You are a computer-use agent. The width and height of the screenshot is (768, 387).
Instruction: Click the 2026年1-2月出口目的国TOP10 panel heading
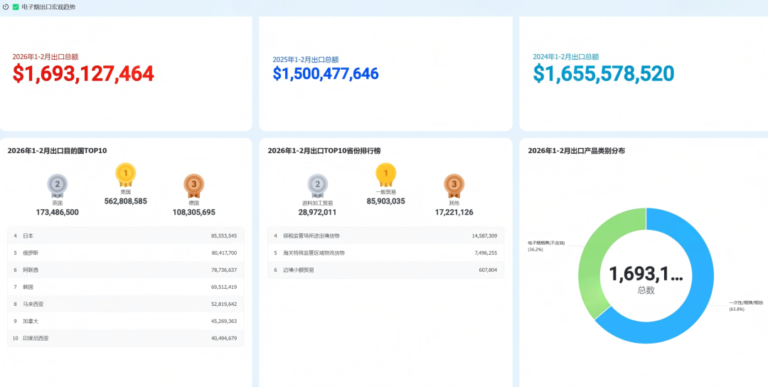(x=57, y=151)
